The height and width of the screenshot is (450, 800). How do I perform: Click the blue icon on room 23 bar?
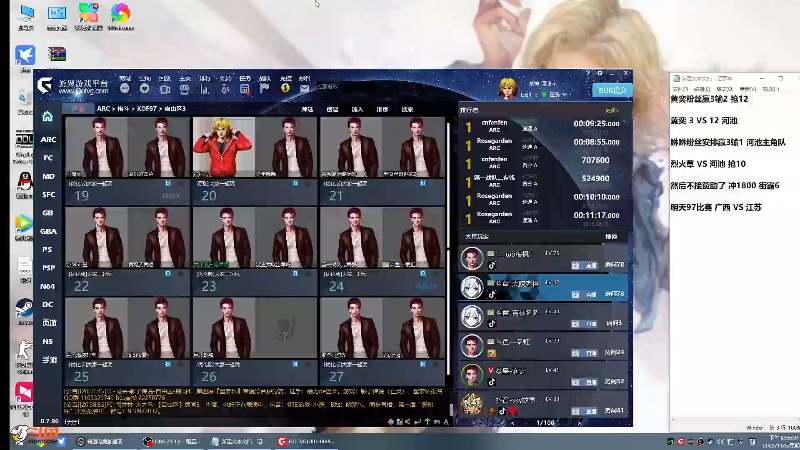click(x=295, y=274)
